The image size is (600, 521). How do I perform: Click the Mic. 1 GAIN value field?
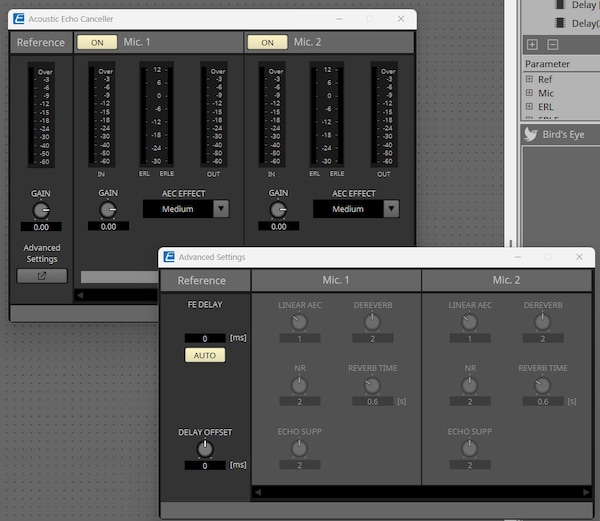[x=108, y=227]
